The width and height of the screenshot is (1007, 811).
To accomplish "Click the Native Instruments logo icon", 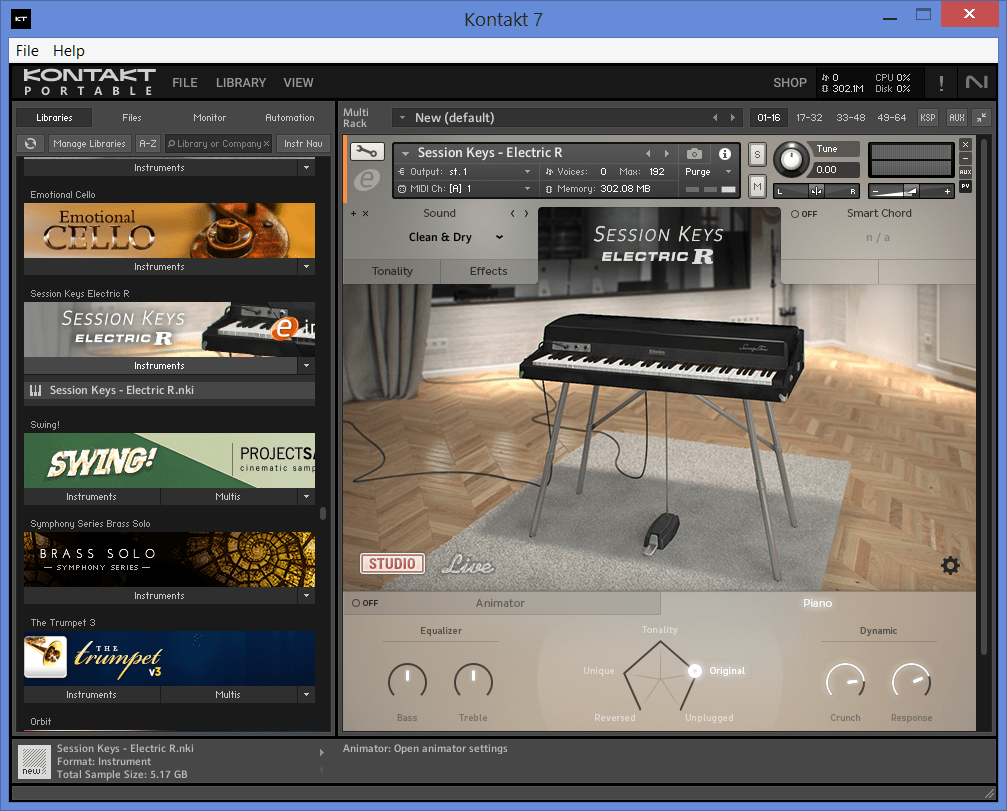I will click(x=976, y=82).
